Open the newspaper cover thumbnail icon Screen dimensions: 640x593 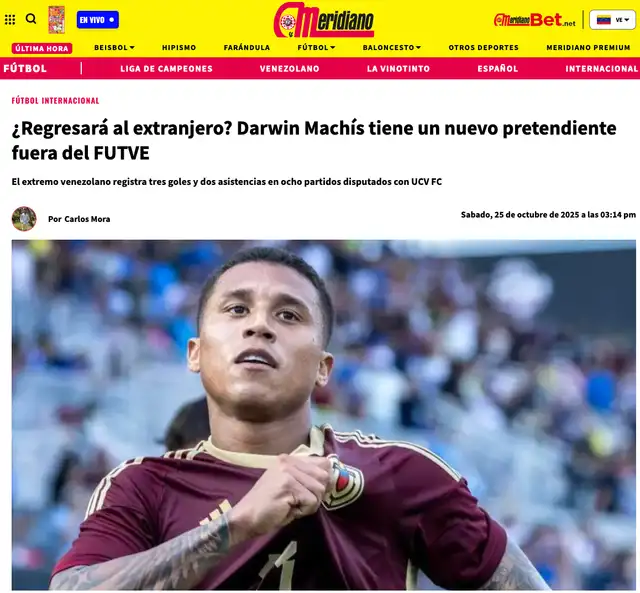click(x=57, y=20)
